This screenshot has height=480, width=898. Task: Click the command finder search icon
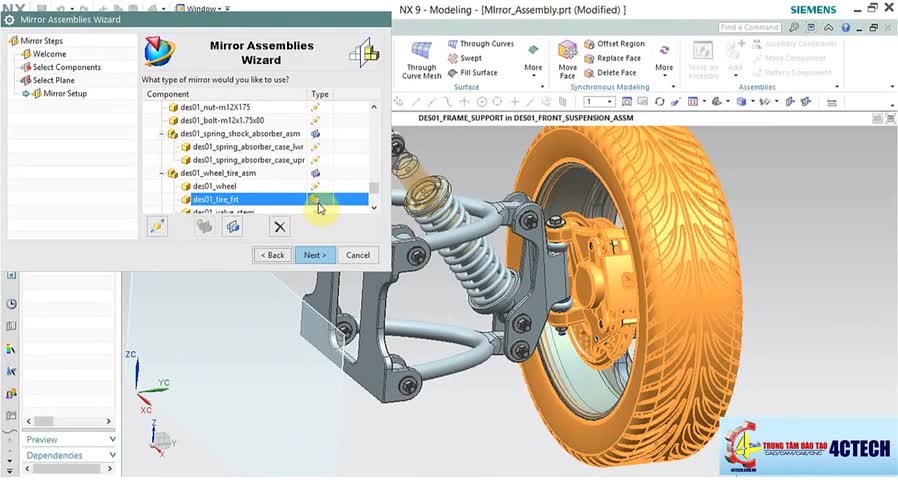click(x=794, y=27)
